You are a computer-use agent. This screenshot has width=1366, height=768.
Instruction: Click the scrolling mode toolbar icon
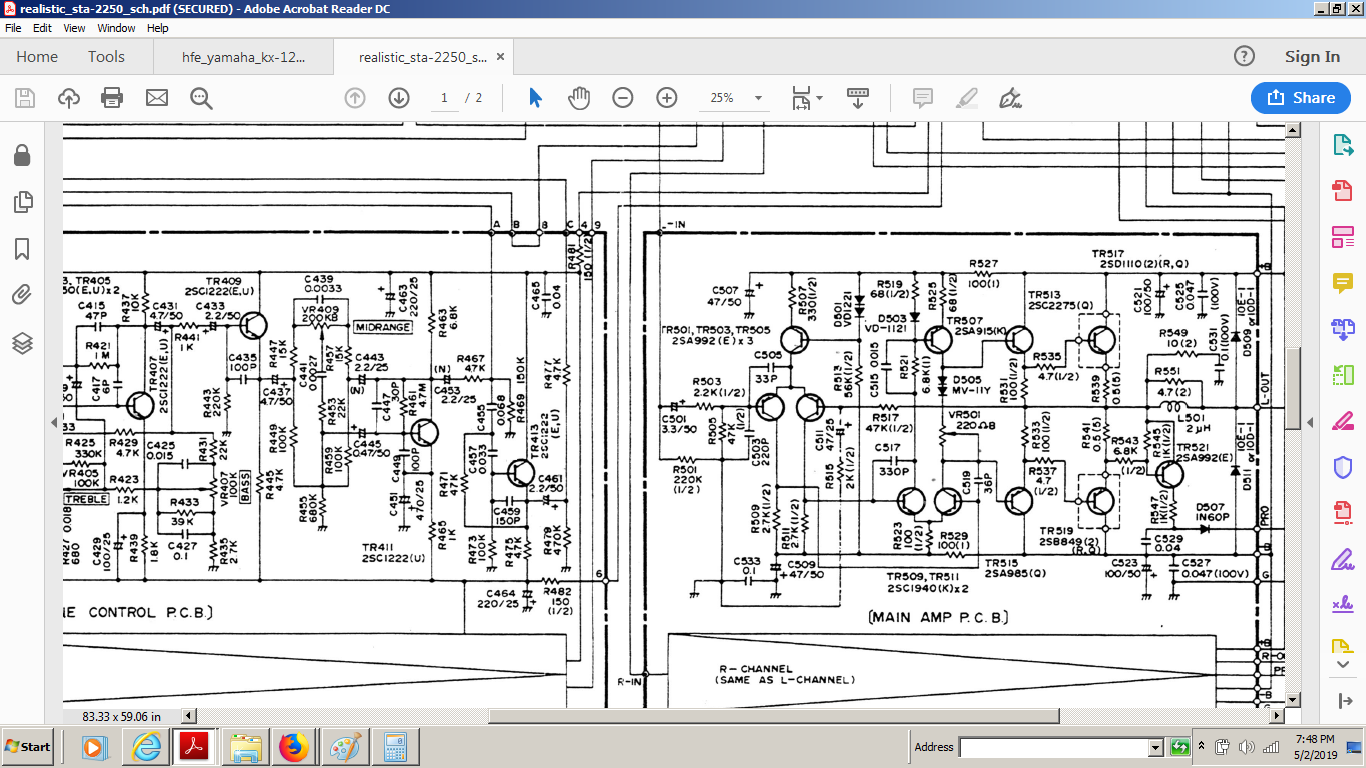tap(858, 98)
